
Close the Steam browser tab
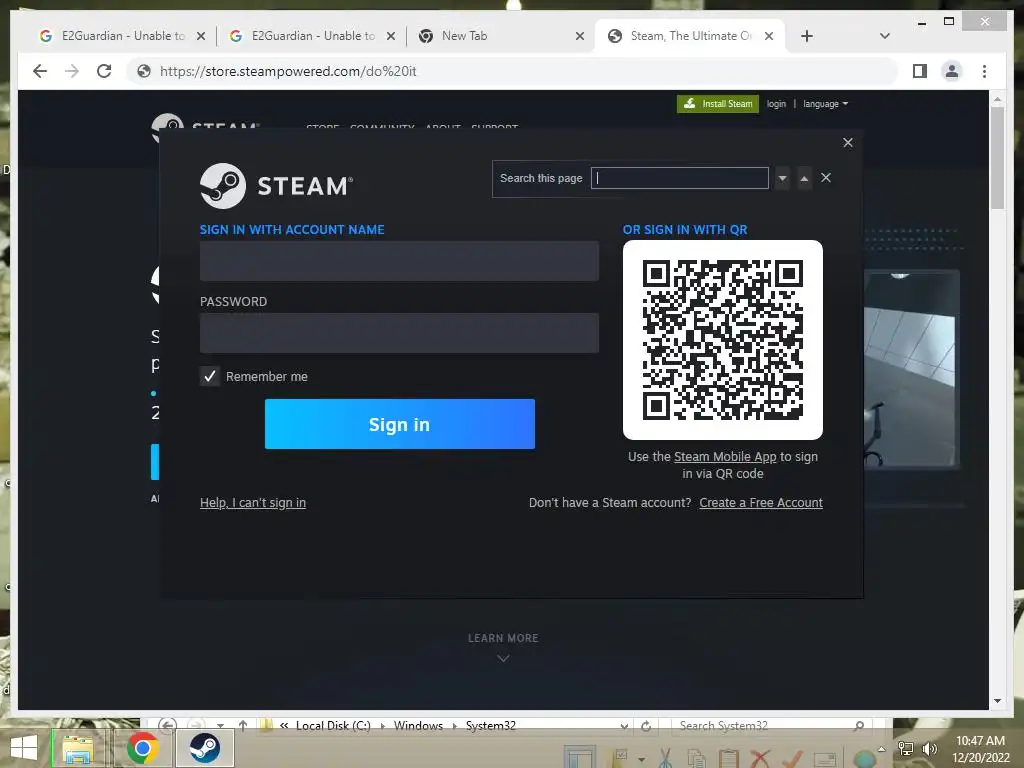coord(769,36)
